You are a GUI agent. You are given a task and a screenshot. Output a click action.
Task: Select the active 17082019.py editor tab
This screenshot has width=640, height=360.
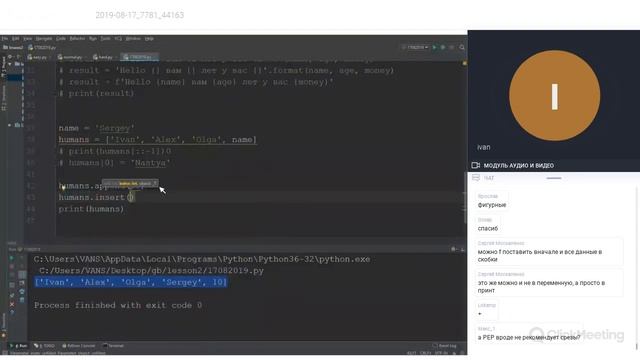pos(139,57)
